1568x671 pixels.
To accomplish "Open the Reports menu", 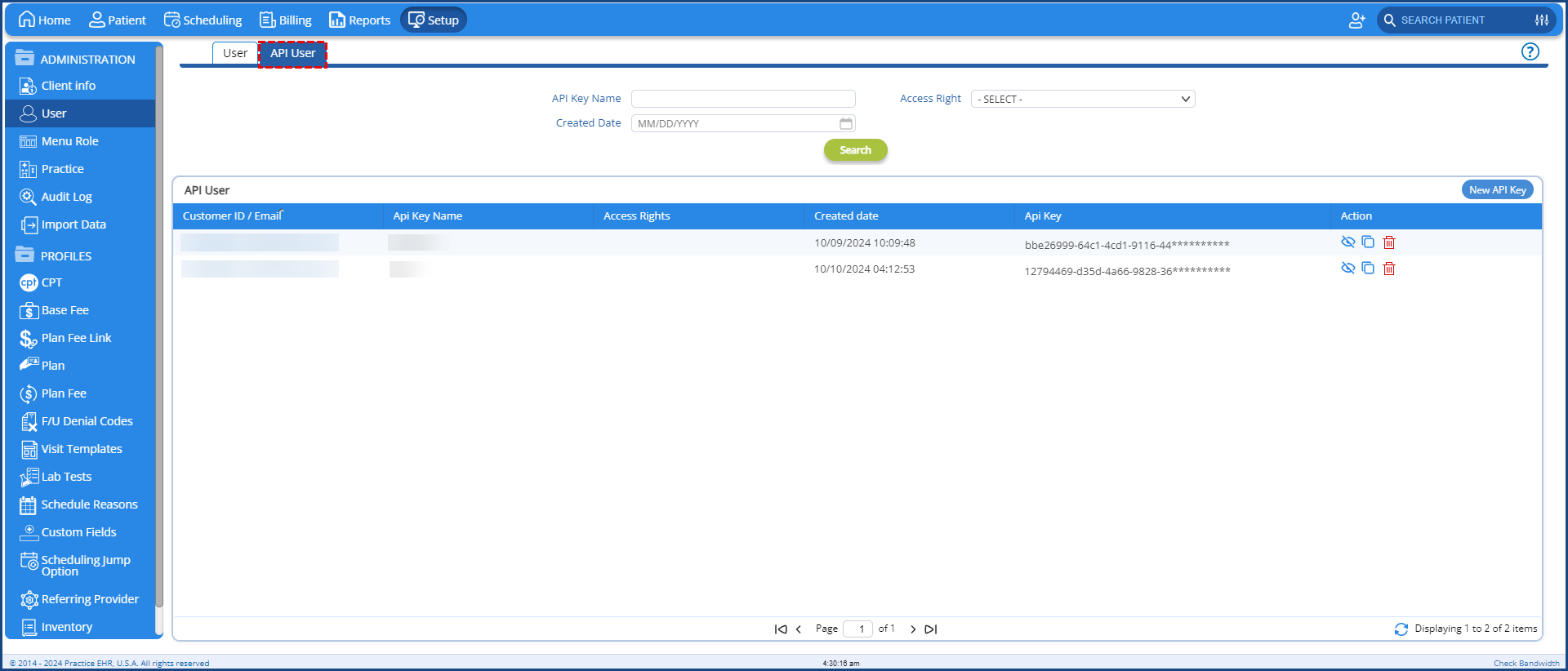I will coord(360,20).
